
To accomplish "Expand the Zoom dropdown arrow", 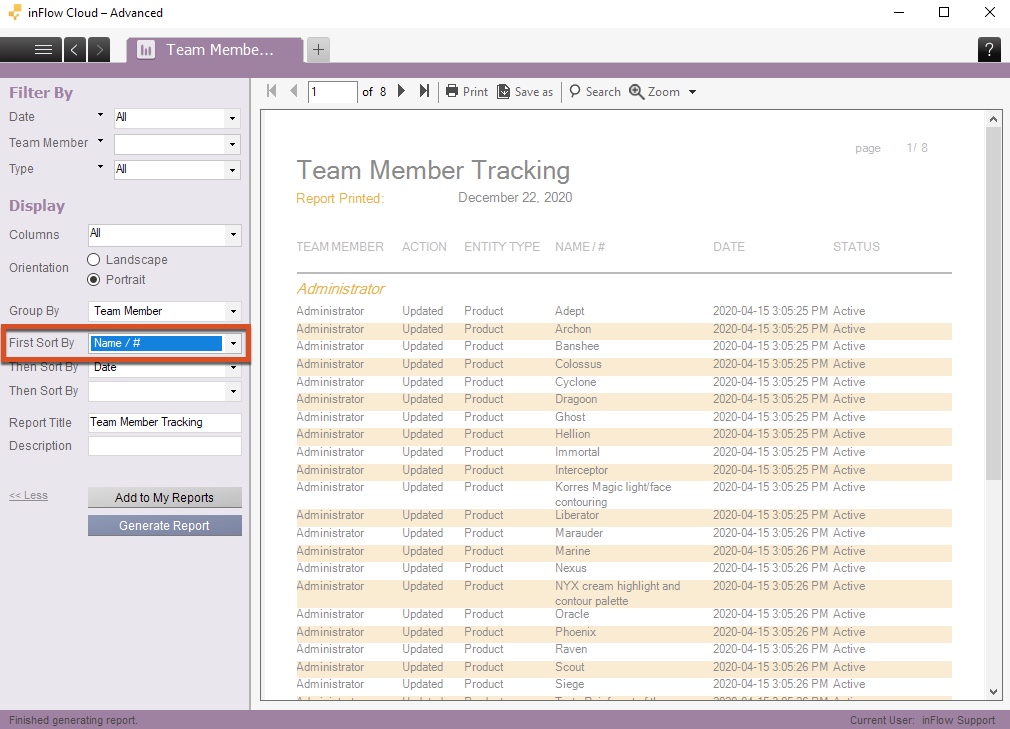I will [692, 92].
